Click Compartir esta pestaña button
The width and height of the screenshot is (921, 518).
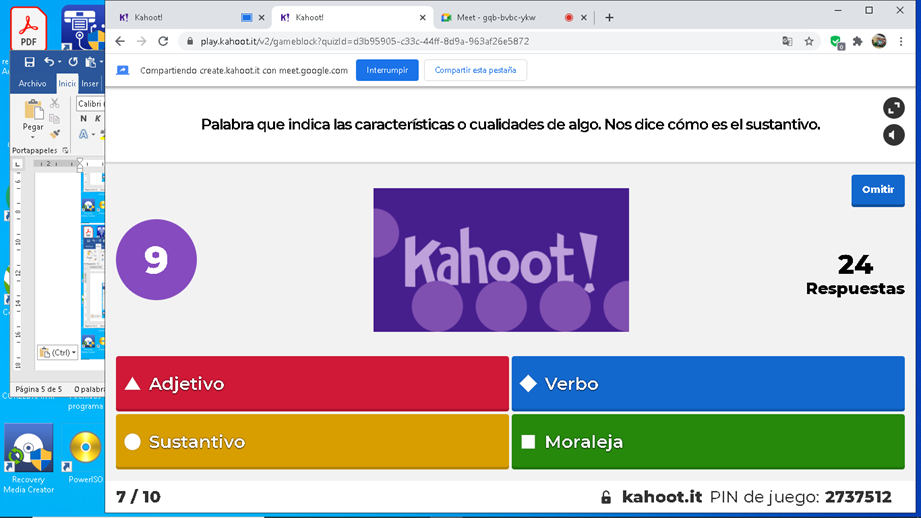tap(475, 70)
